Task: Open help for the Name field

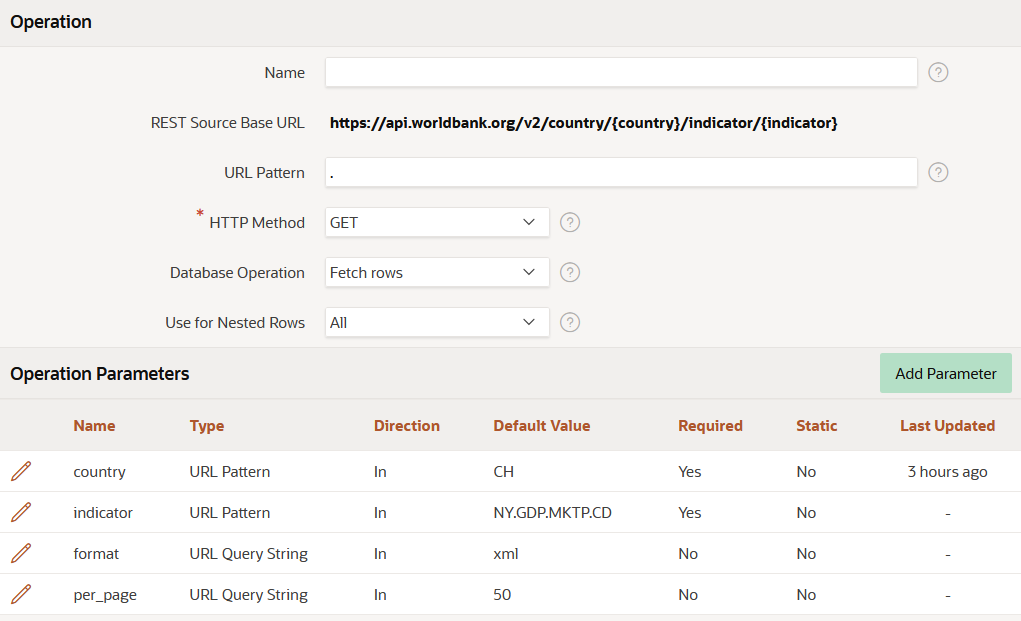Action: coord(938,72)
